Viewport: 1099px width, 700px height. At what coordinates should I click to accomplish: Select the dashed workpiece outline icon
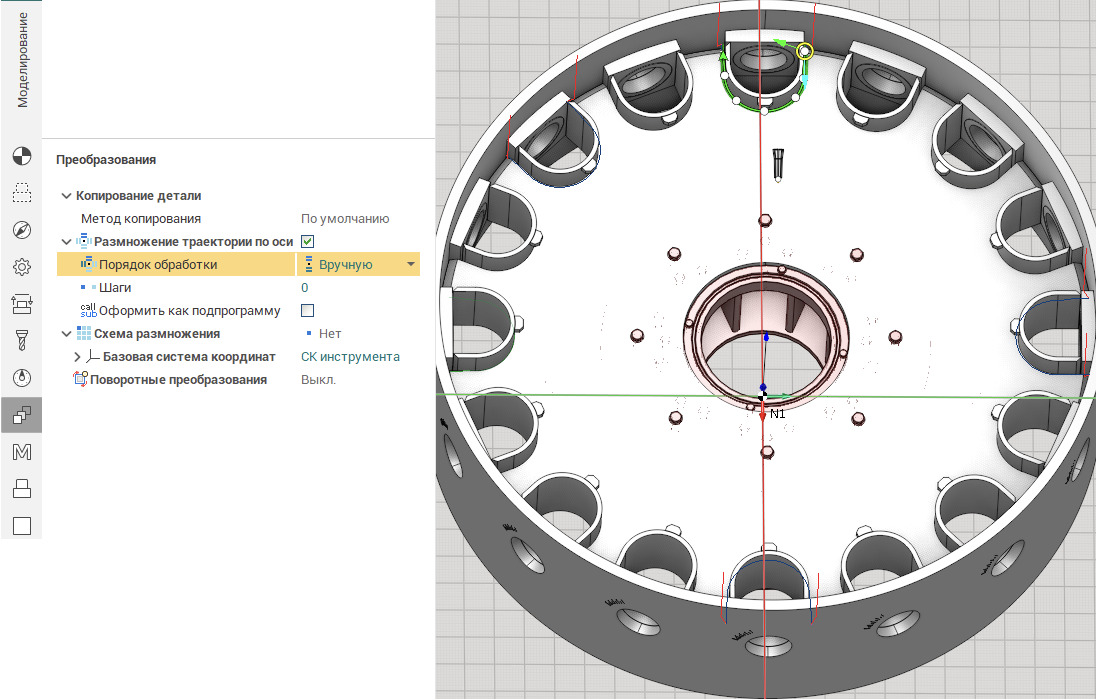[21, 193]
